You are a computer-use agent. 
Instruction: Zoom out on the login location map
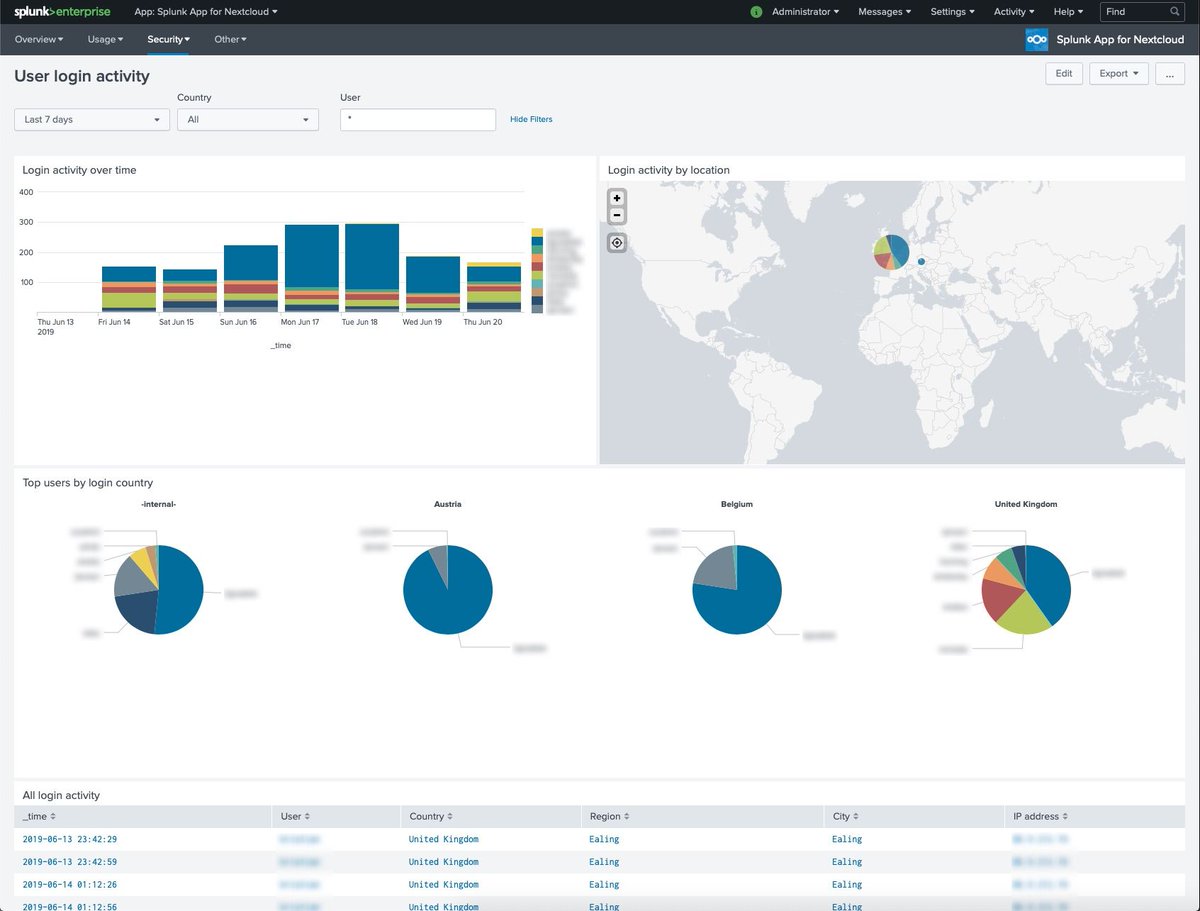(x=617, y=215)
